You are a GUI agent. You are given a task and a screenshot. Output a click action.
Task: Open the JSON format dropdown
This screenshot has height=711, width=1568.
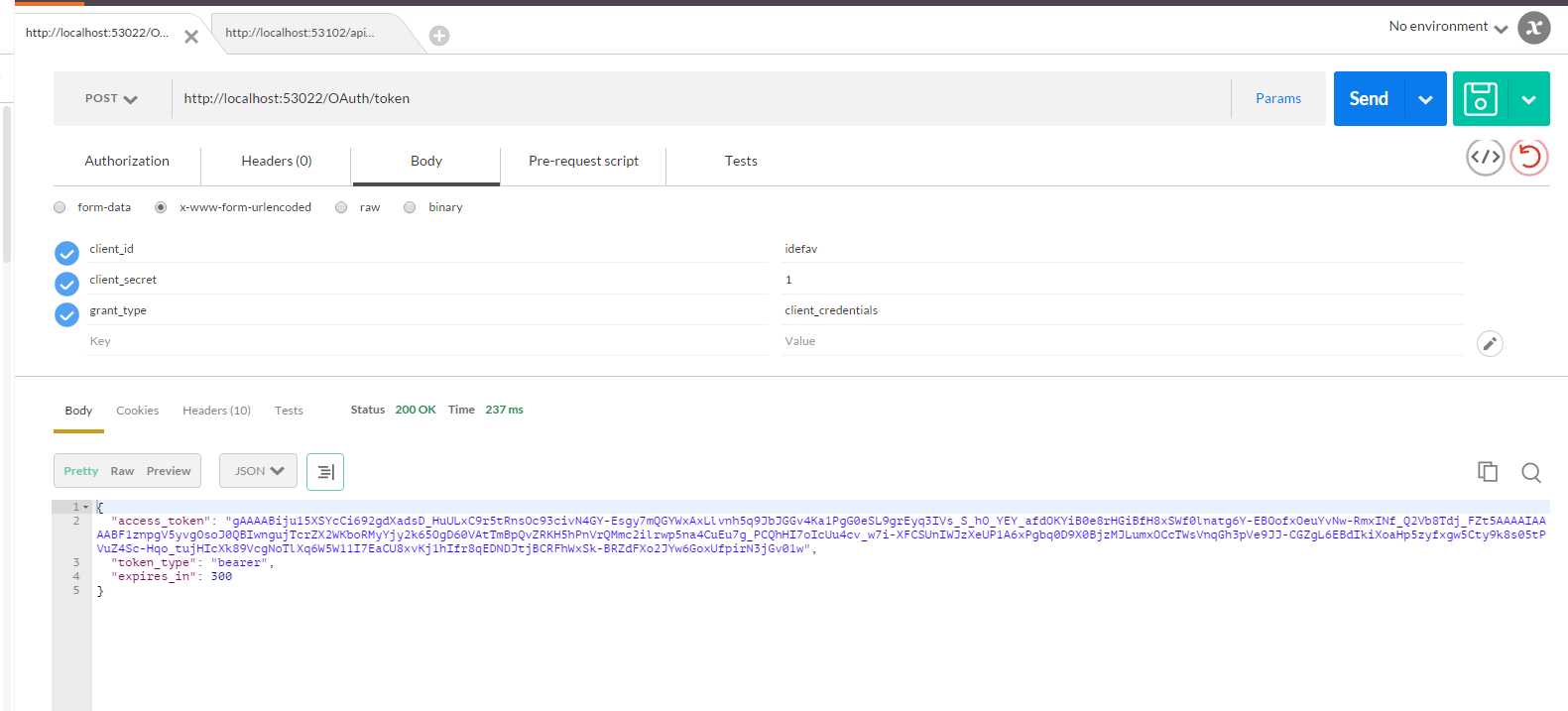point(258,471)
